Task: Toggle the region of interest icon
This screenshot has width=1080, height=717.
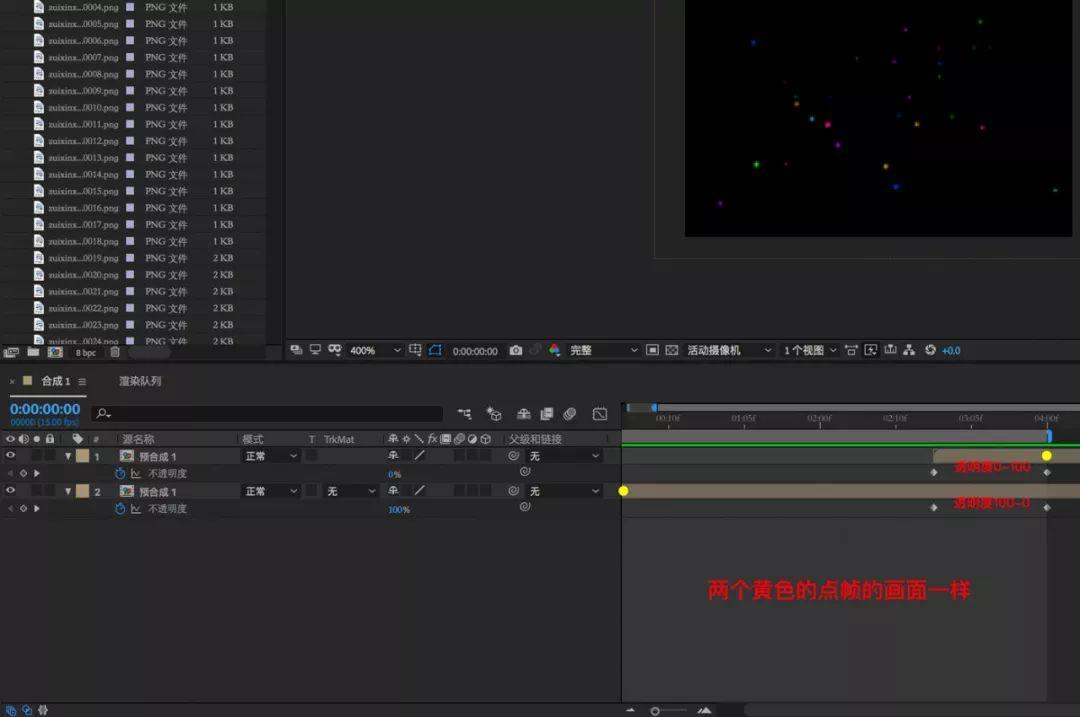Action: coord(435,350)
